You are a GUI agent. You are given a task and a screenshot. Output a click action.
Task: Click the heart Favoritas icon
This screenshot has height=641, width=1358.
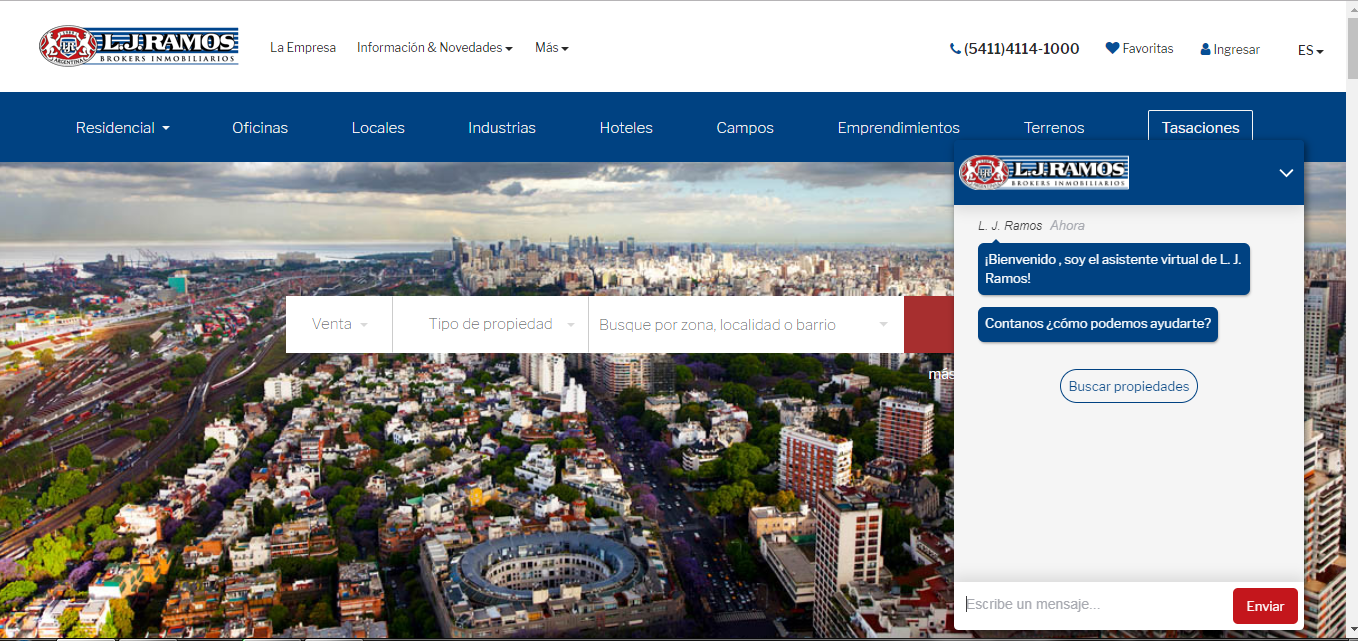pos(1112,48)
